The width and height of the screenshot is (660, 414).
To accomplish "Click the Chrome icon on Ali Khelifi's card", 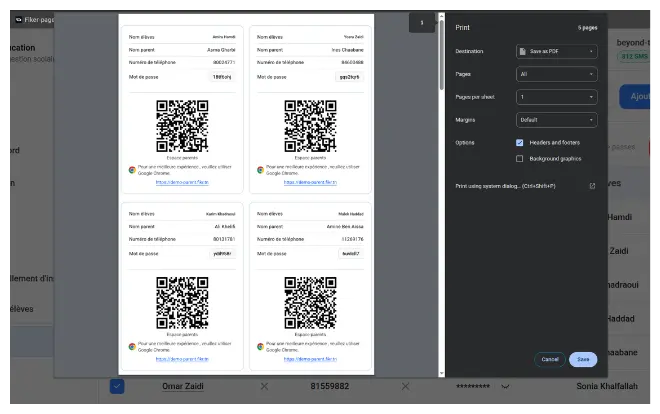I will tap(132, 347).
